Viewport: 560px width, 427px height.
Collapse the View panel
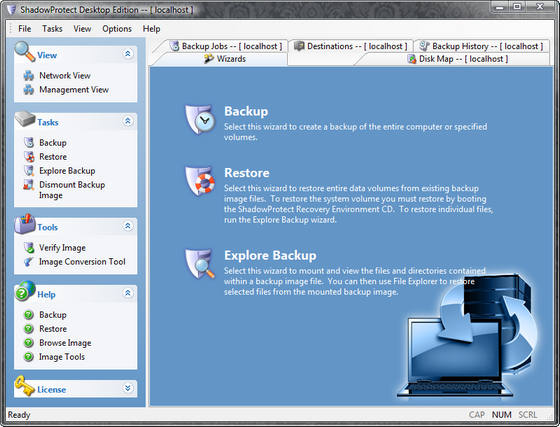(128, 54)
